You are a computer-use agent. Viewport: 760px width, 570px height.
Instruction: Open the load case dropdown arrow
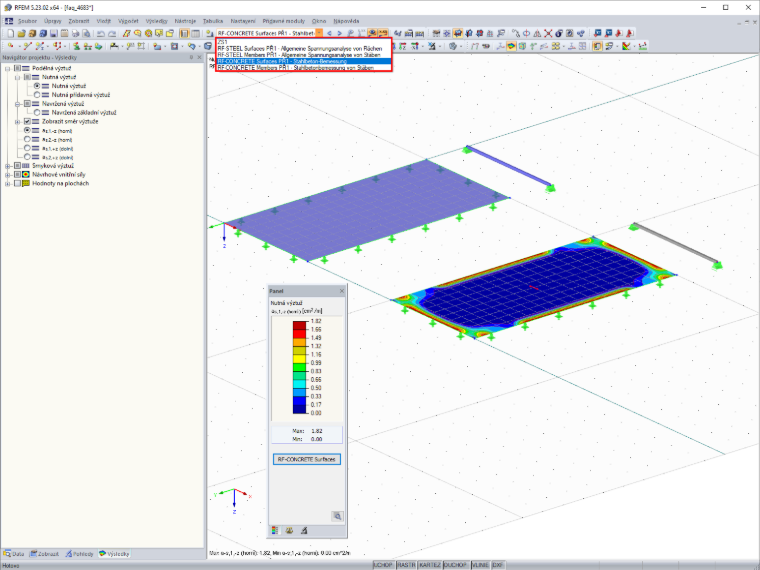(319, 33)
